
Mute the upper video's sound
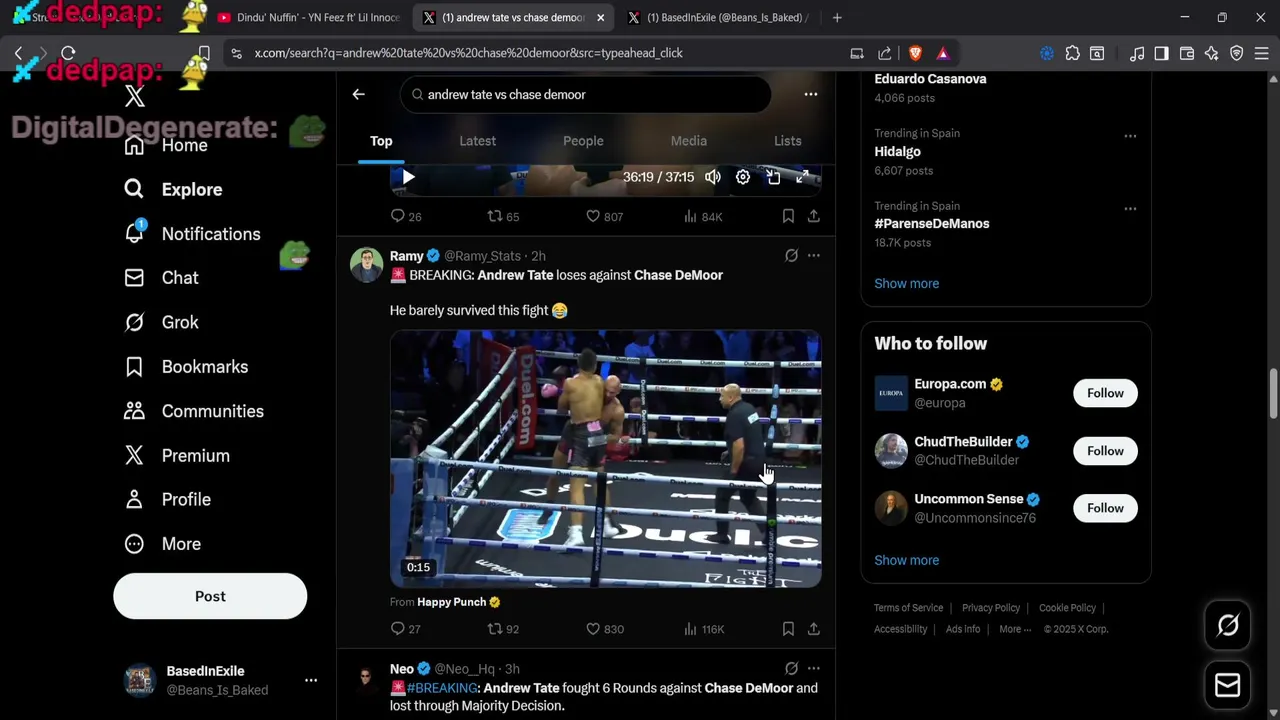(x=713, y=177)
